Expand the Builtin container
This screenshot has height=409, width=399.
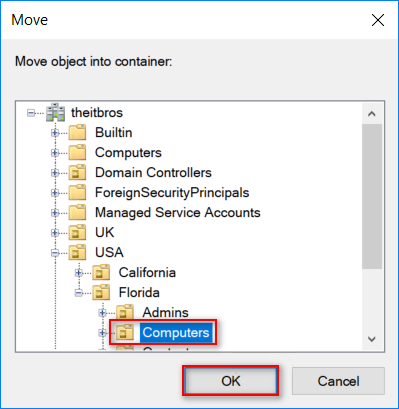[x=55, y=133]
